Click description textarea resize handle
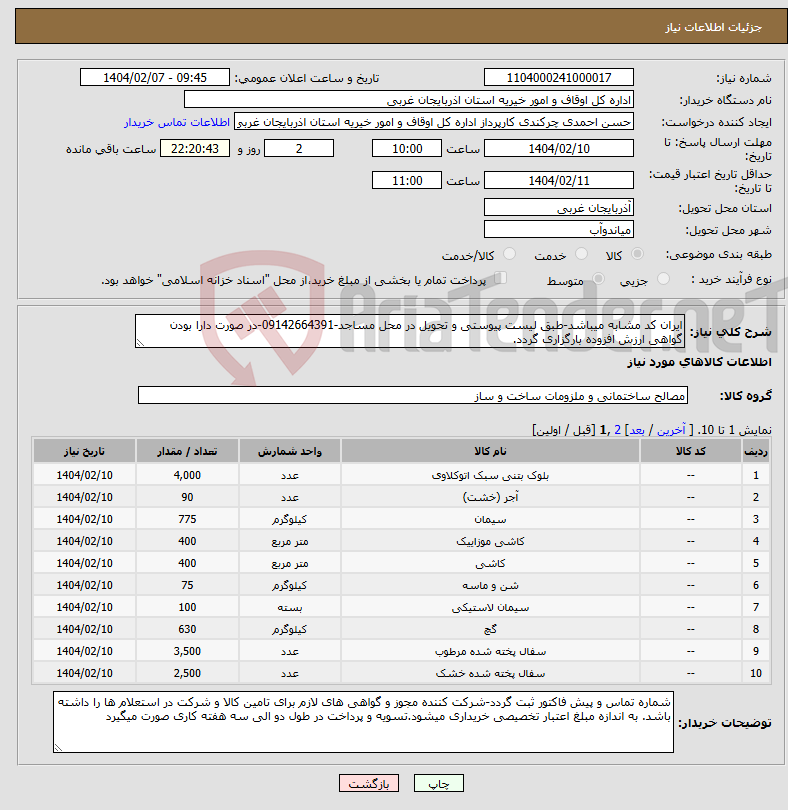This screenshot has width=788, height=810. tap(140, 342)
